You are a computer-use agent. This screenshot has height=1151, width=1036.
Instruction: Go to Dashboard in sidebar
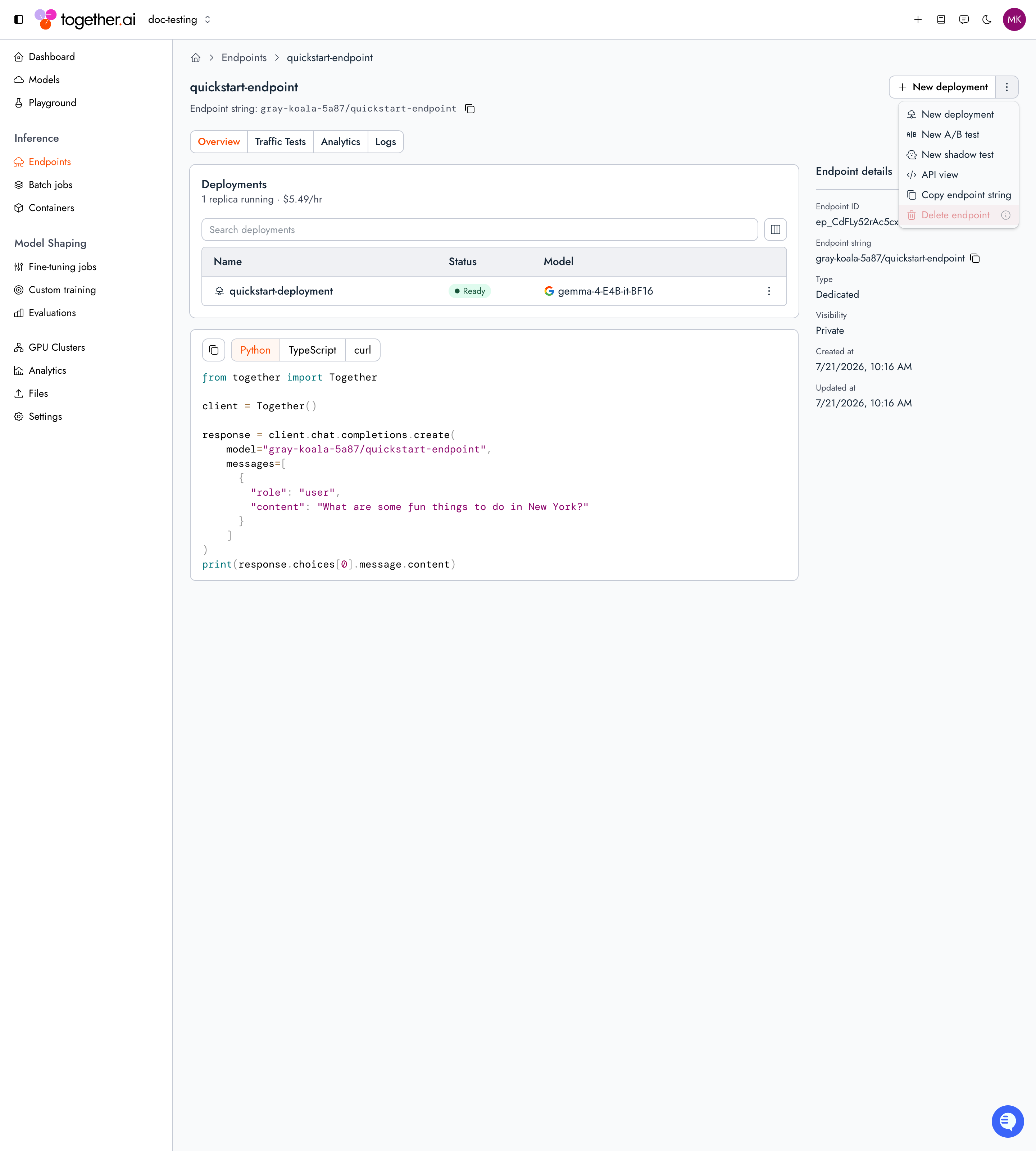click(44, 57)
